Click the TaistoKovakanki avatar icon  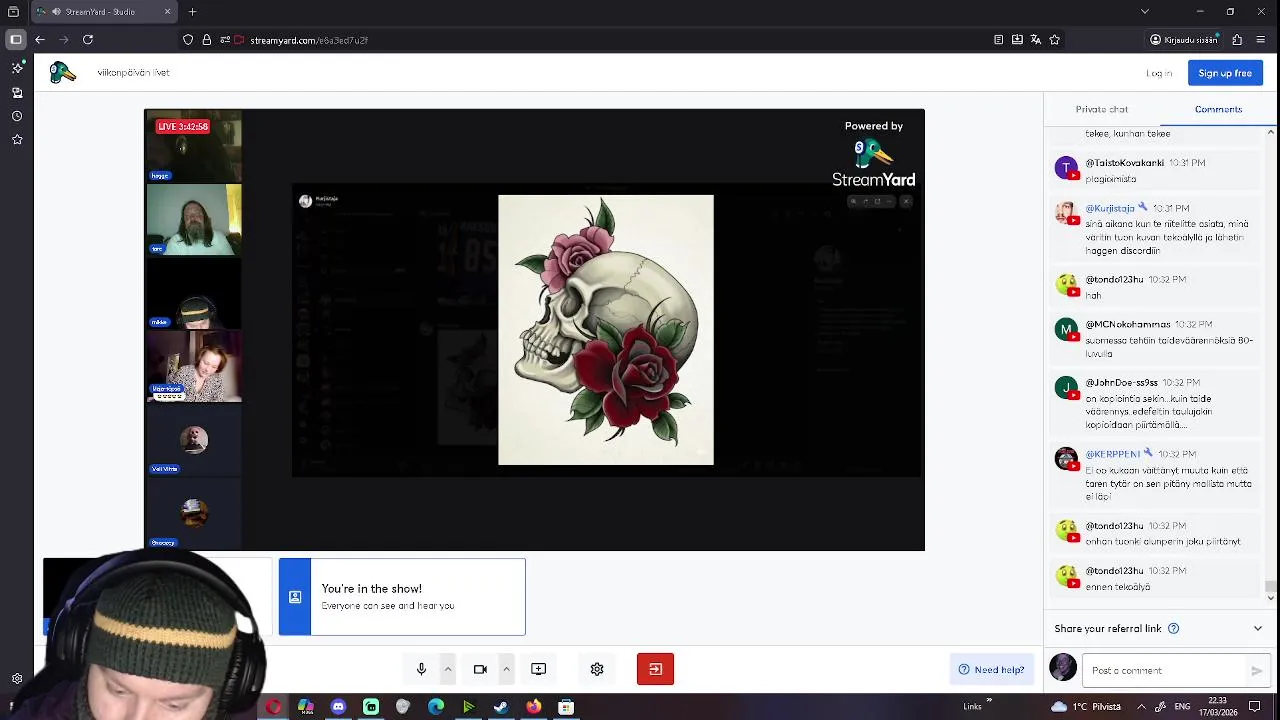(x=1066, y=168)
